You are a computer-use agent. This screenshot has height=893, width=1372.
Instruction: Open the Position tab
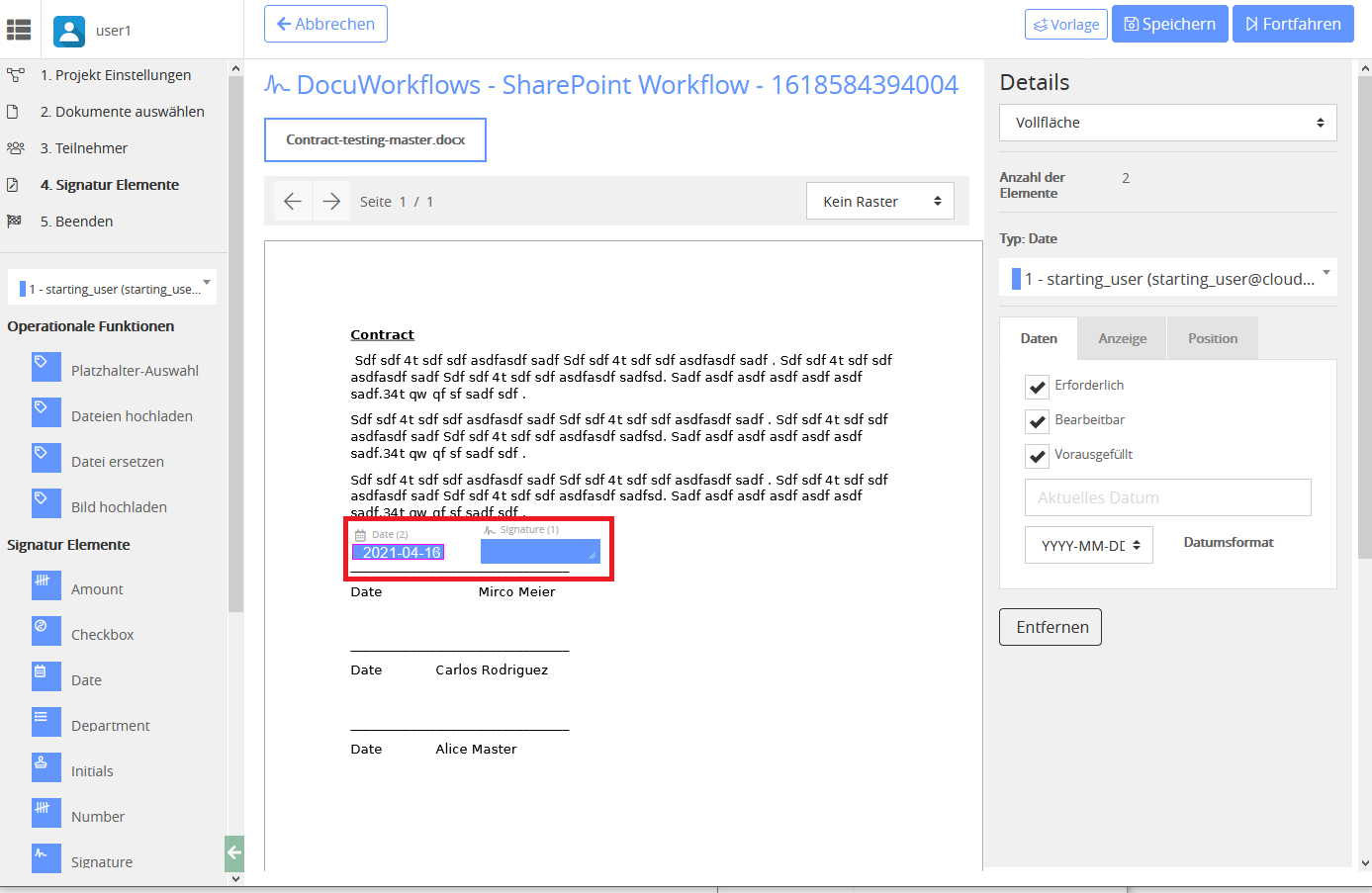point(1213,337)
